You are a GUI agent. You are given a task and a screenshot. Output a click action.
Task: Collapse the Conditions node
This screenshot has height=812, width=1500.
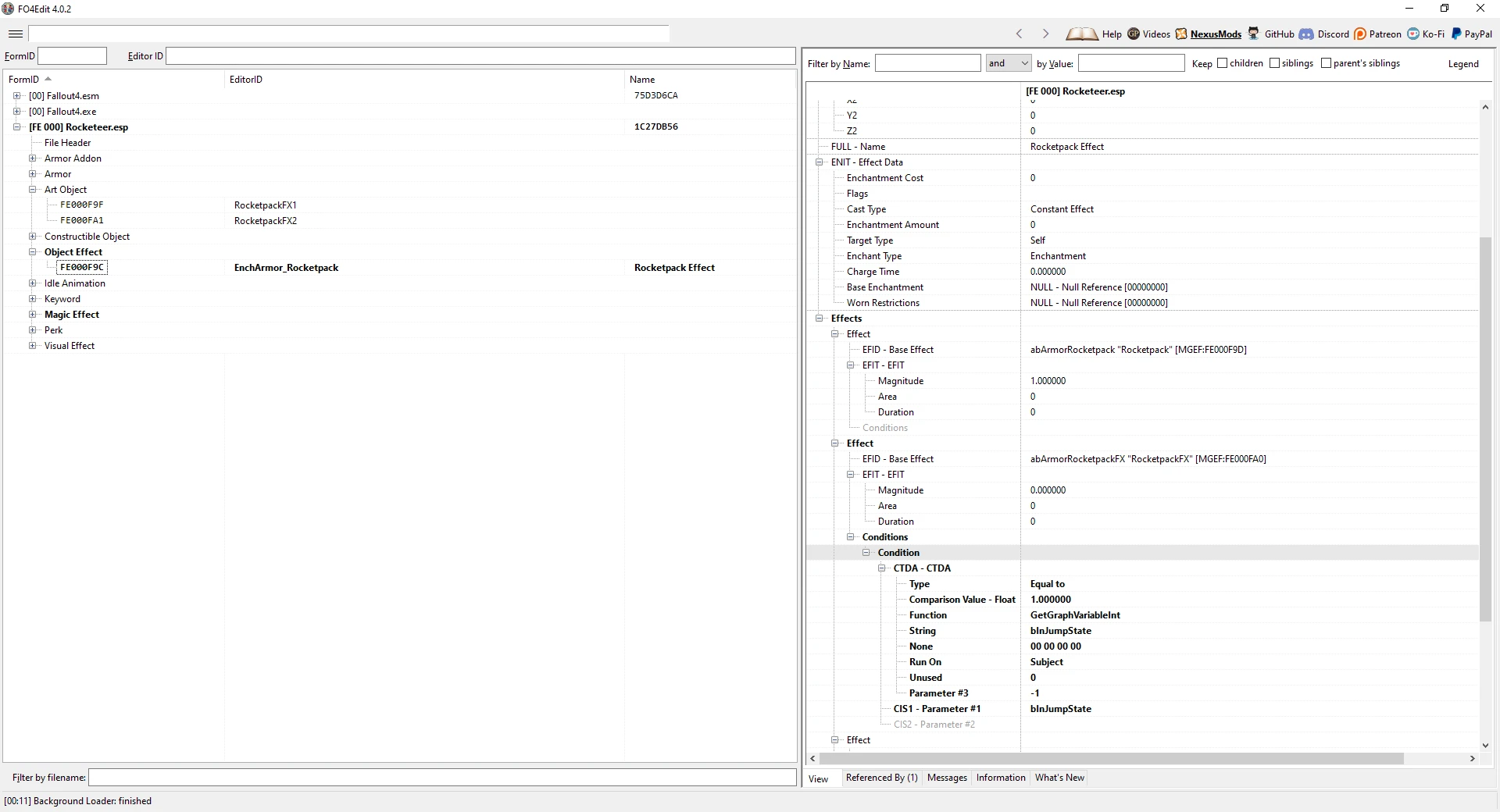tap(851, 537)
